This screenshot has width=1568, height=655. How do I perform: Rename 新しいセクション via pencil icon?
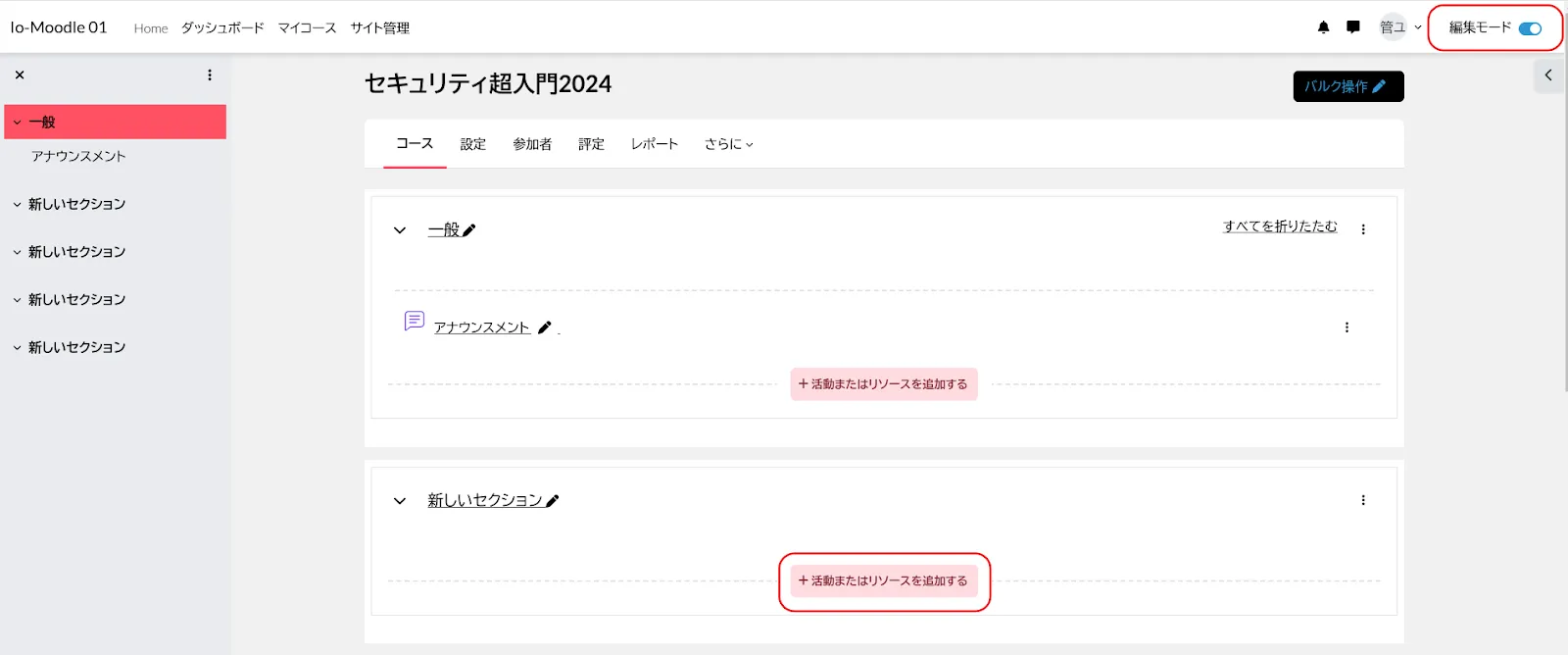coord(553,501)
